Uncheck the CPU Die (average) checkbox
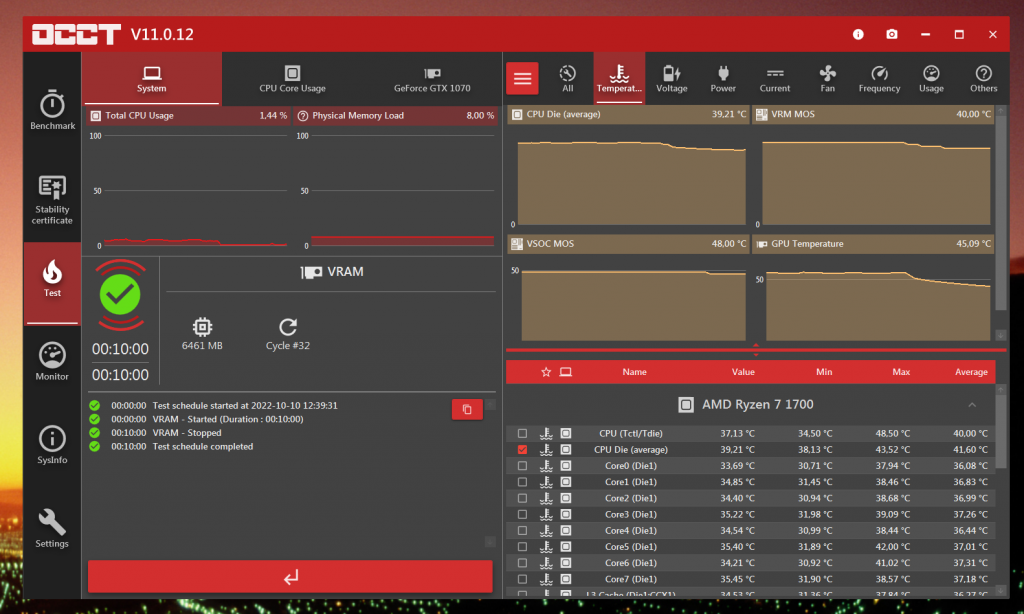Screen dimensions: 1024x614 point(522,449)
